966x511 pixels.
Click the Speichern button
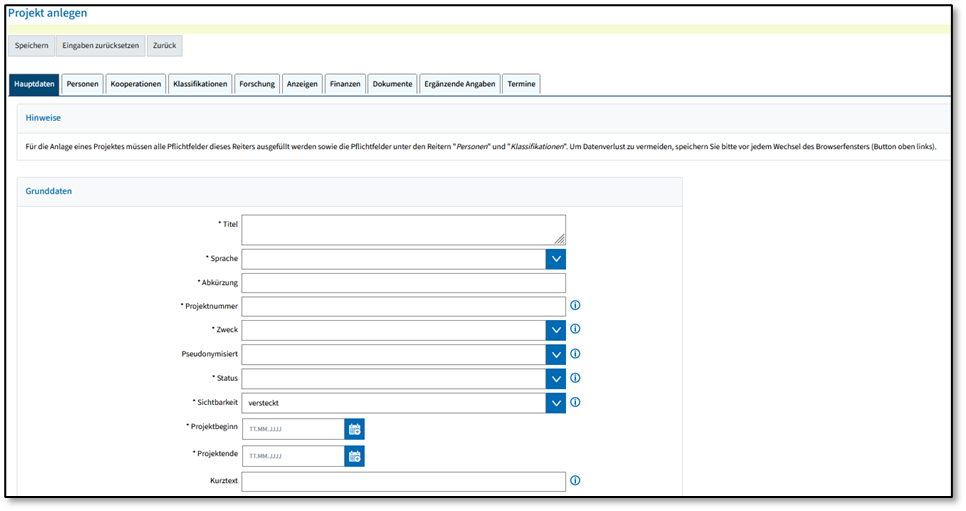coord(31,46)
